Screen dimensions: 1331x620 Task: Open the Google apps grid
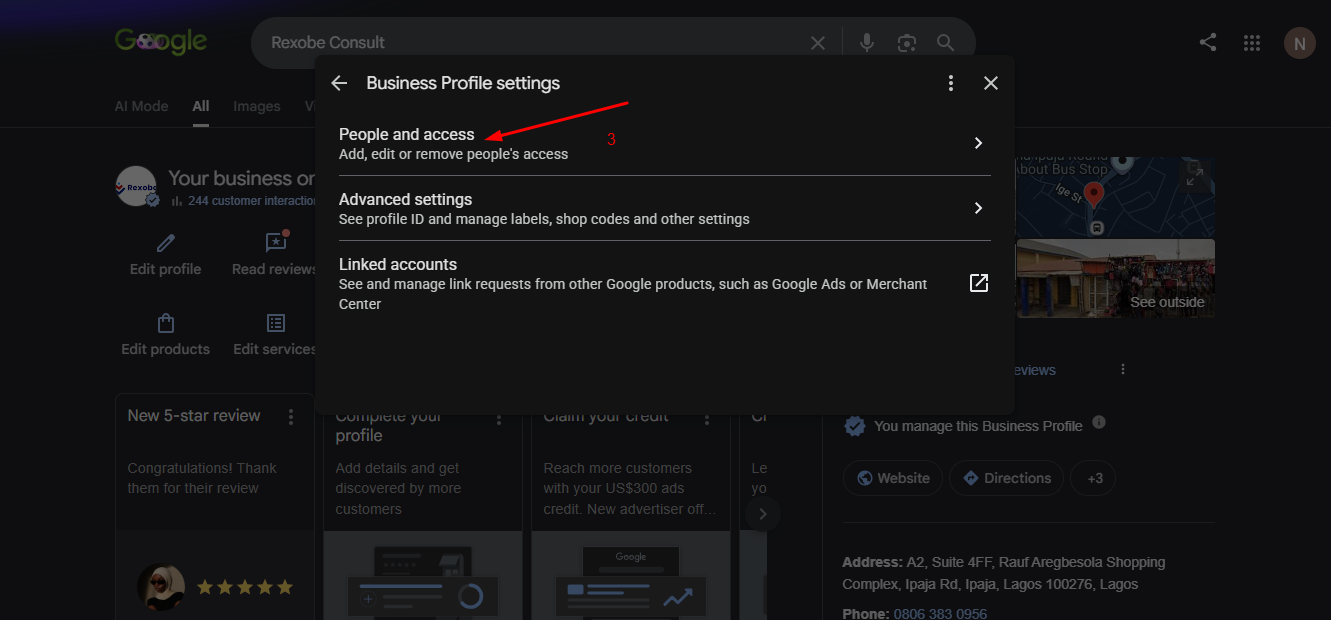1252,43
